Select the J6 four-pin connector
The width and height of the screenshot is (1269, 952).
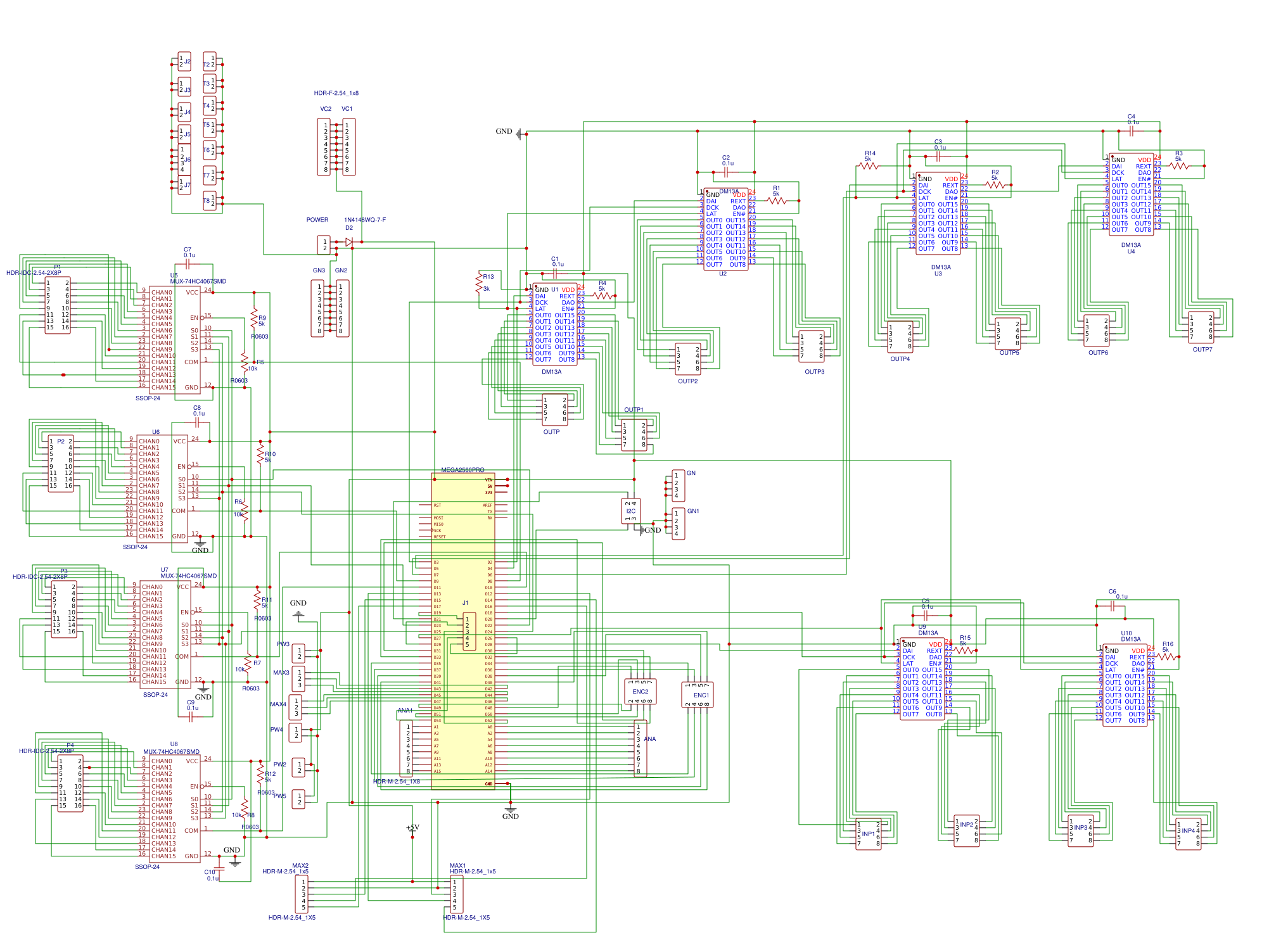(184, 160)
